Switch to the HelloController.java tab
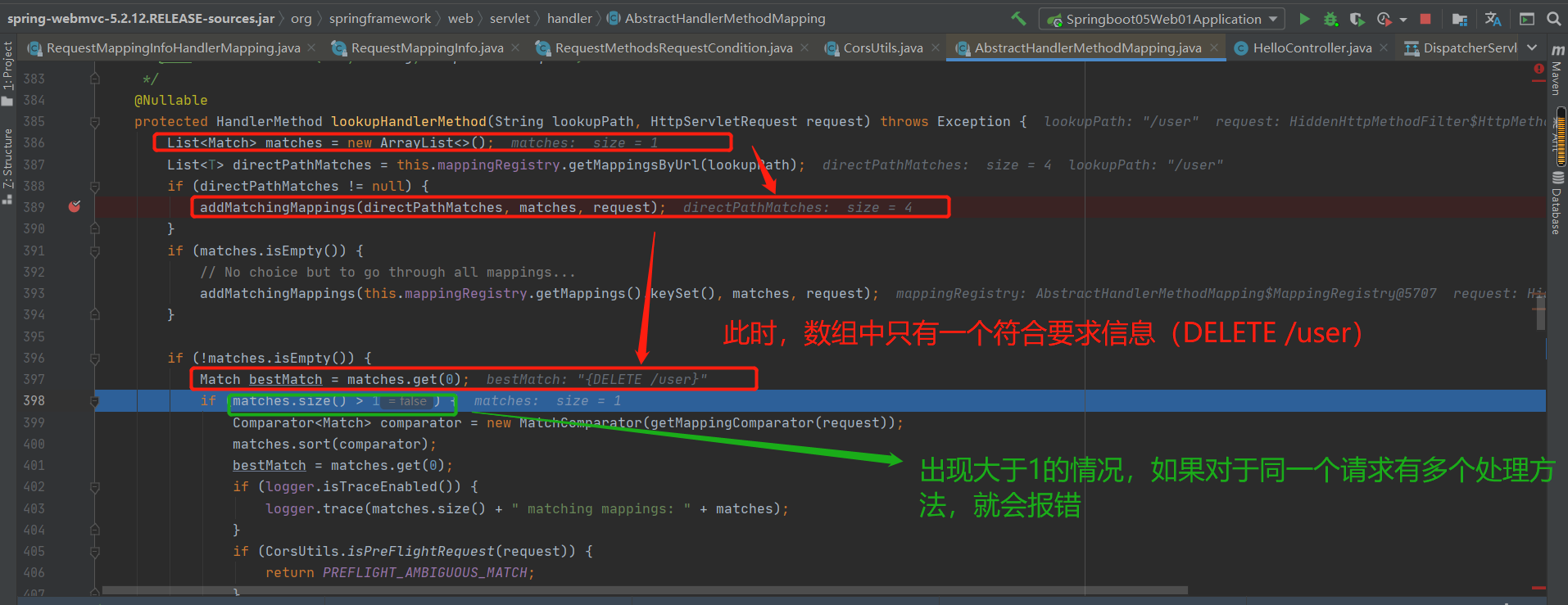 coord(1312,48)
